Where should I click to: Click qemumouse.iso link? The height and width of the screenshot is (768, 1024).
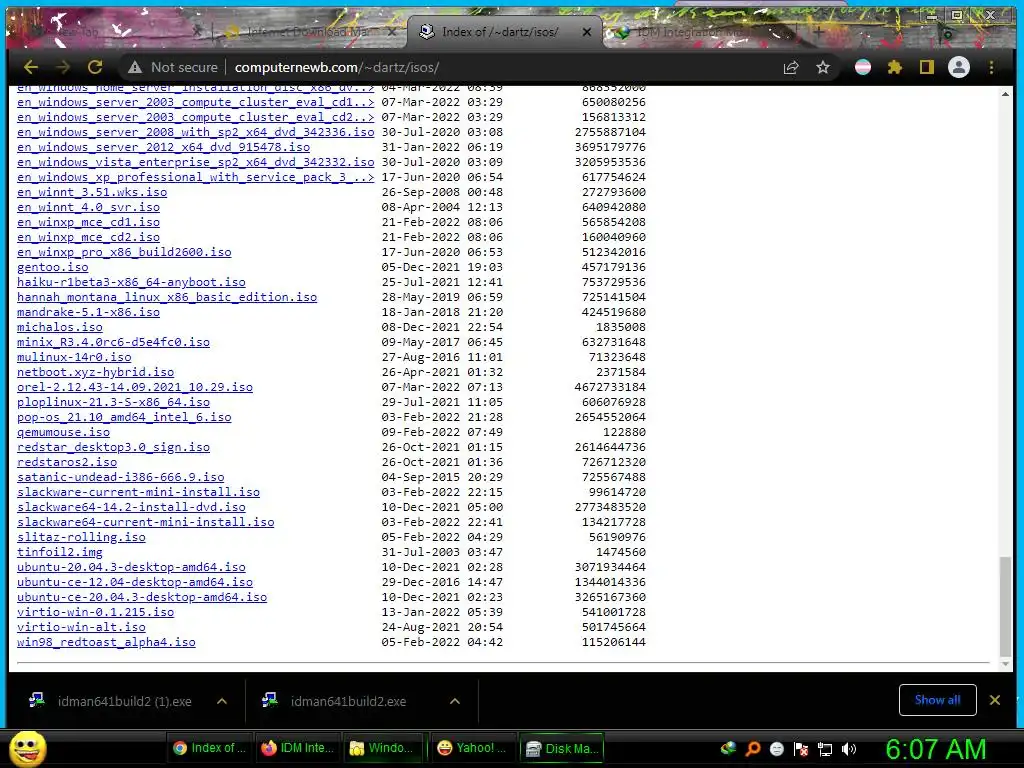coord(63,432)
